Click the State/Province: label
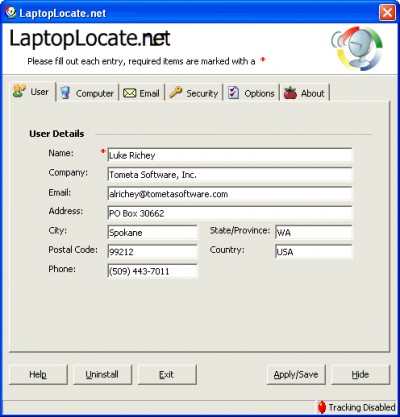 click(x=240, y=230)
